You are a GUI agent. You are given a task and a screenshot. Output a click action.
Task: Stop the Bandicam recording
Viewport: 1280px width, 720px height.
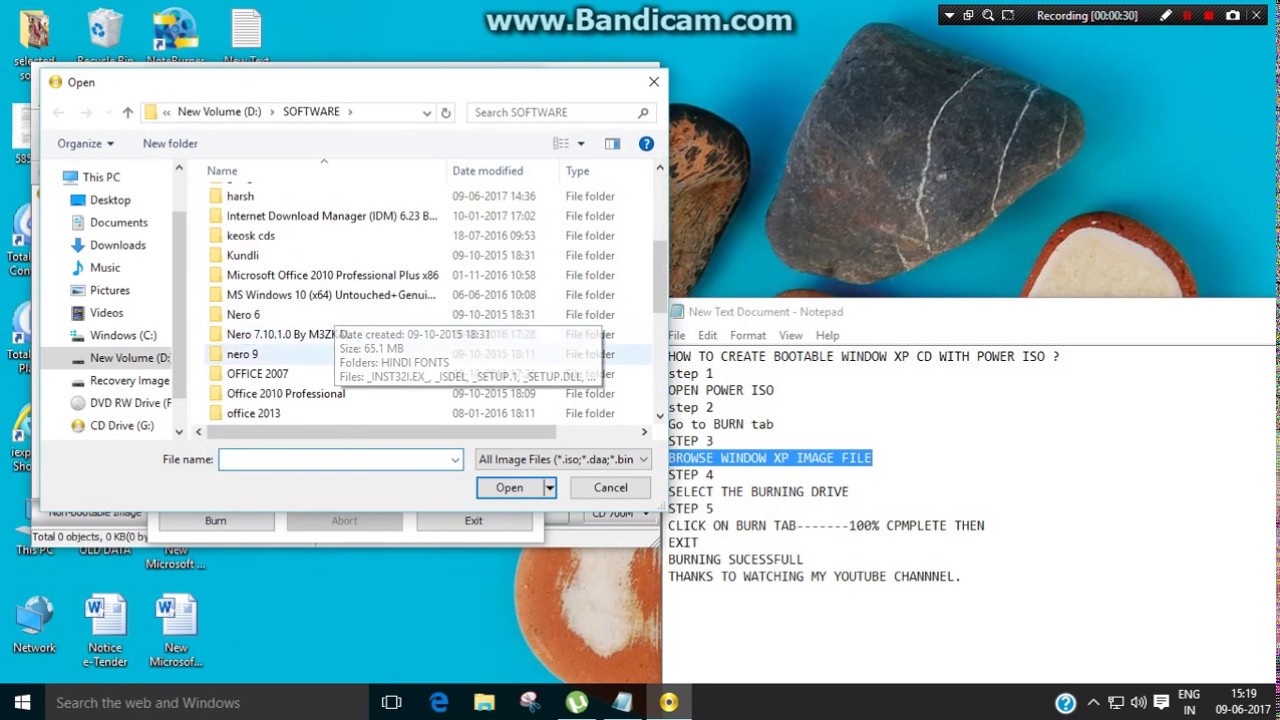click(x=1209, y=15)
